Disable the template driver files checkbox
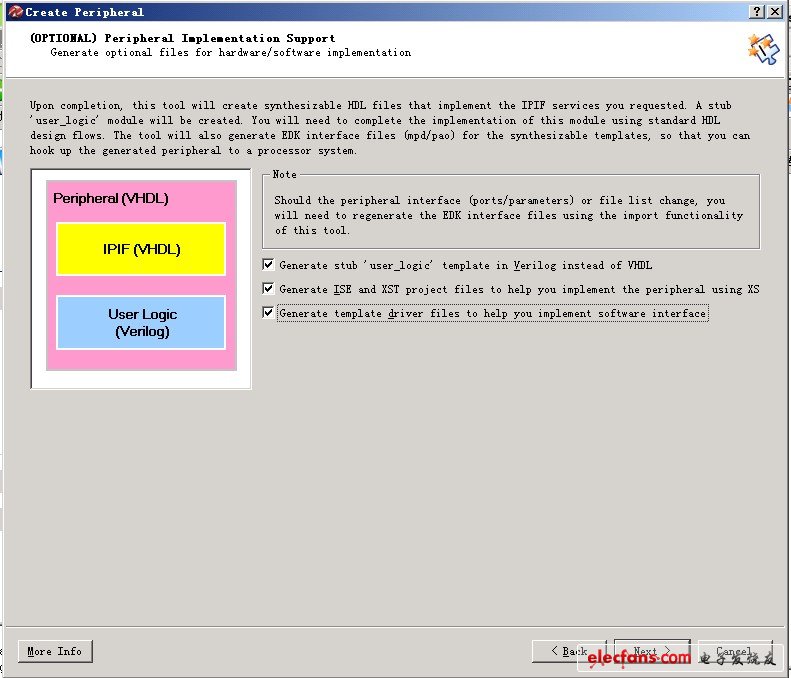The height and width of the screenshot is (678, 791). click(268, 313)
